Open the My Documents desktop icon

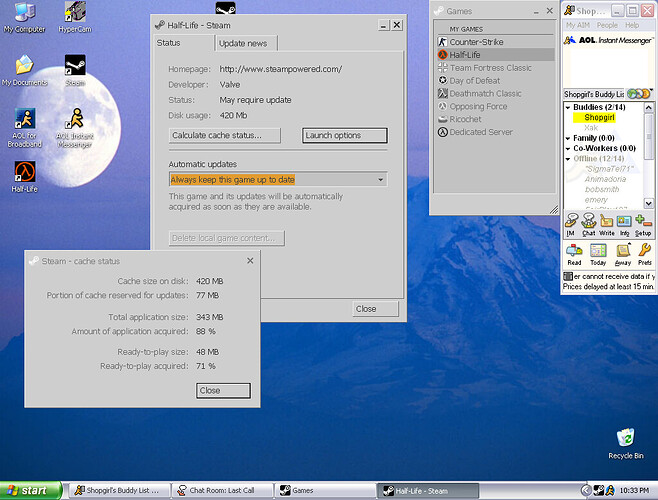[24, 70]
